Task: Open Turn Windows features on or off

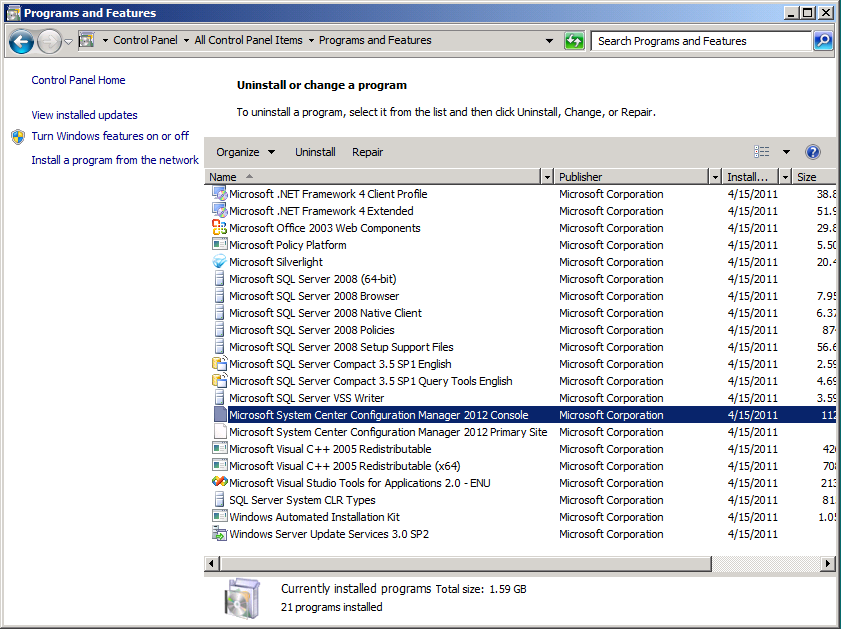Action: tap(110, 136)
